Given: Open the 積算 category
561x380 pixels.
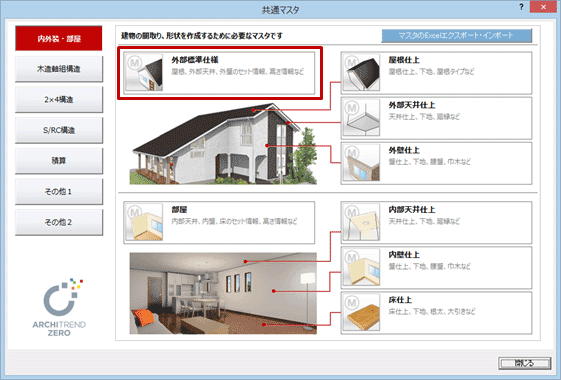Looking at the screenshot, I should pyautogui.click(x=59, y=161).
